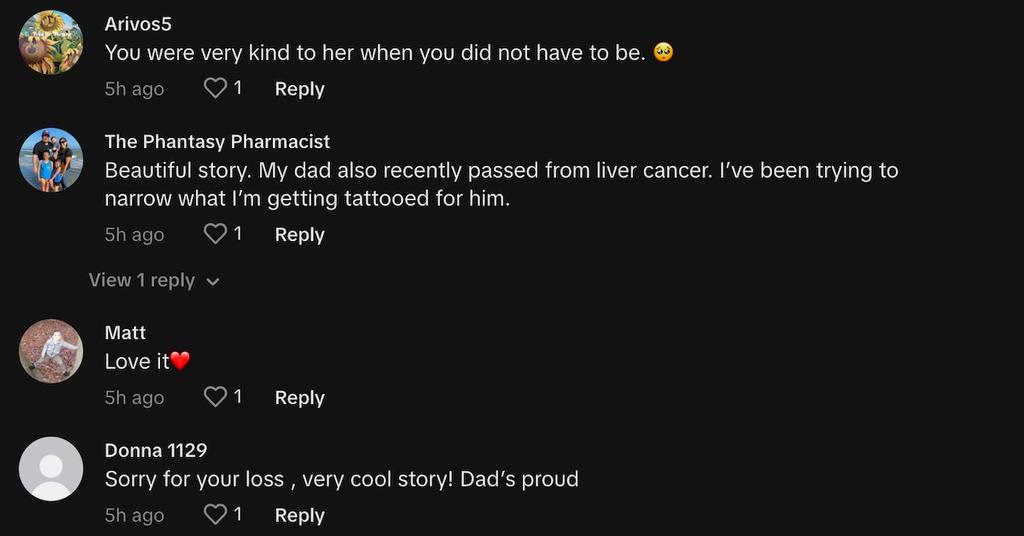
Task: Click the 5h ago timestamp on Matt's comment
Action: click(134, 398)
